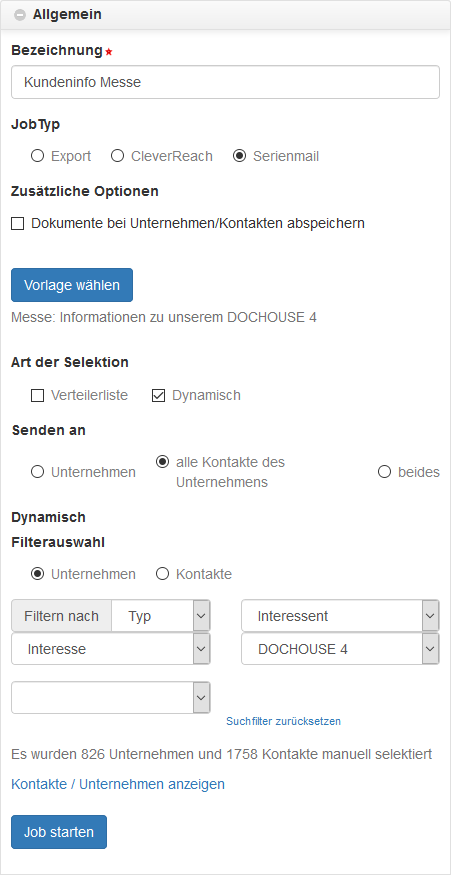451x875 pixels.
Task: Select the beides send option
Action: pyautogui.click(x=384, y=472)
